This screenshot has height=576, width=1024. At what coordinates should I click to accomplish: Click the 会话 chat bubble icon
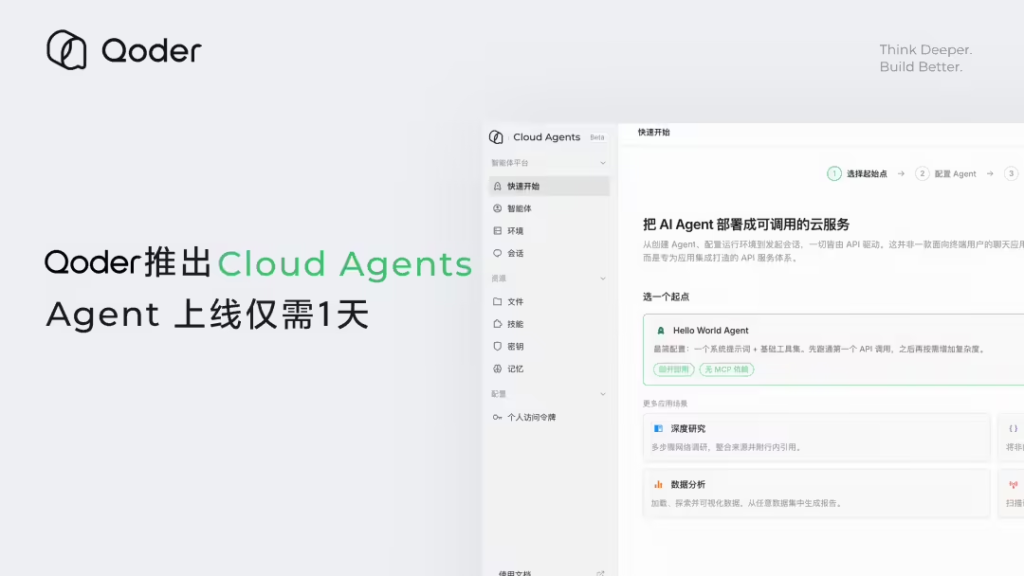(x=498, y=253)
